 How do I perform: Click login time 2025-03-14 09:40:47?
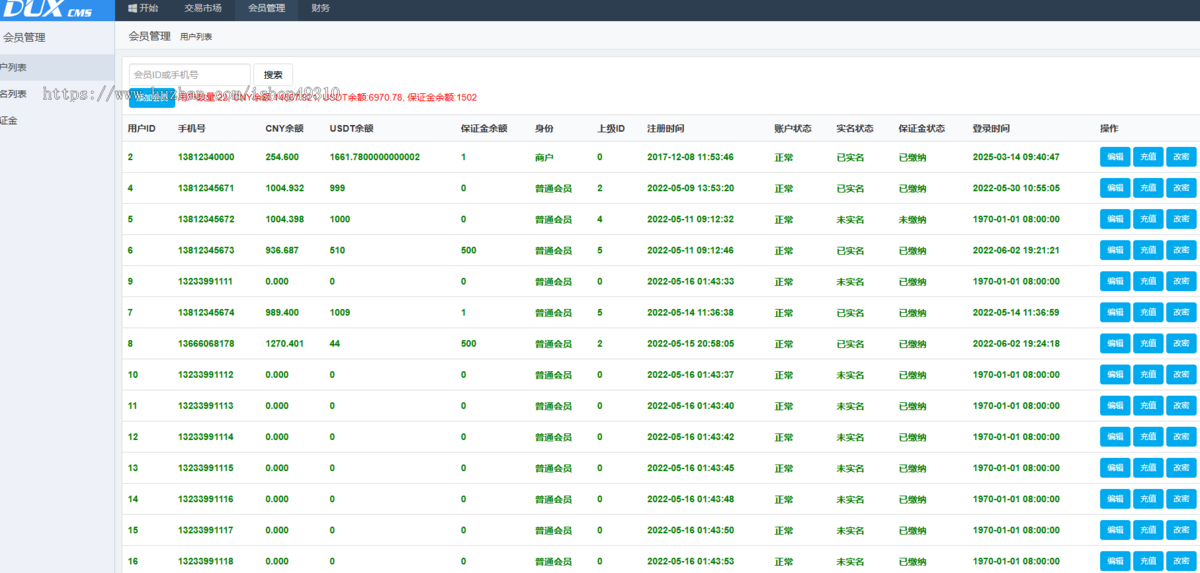(x=1016, y=157)
